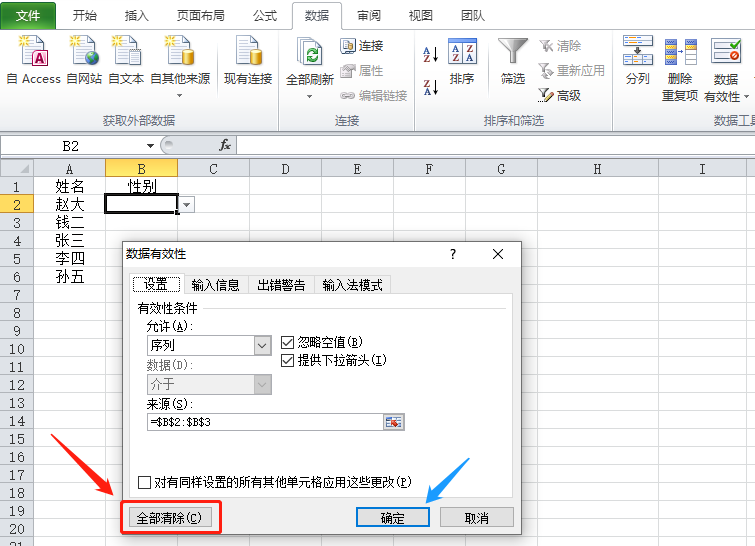Select cell A6 containing 孙五
Screen dimensions: 755x546
69,276
